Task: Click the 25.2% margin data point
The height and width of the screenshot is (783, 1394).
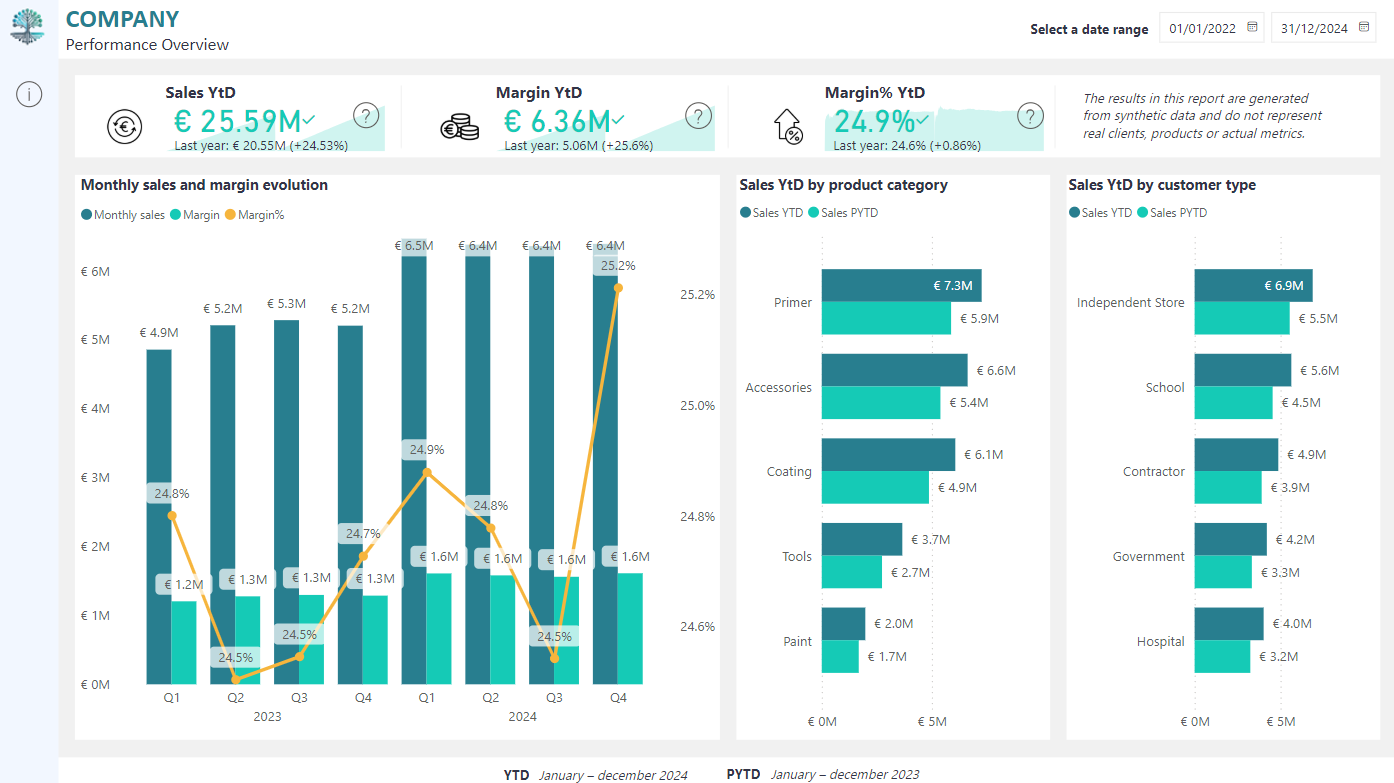Action: point(618,288)
